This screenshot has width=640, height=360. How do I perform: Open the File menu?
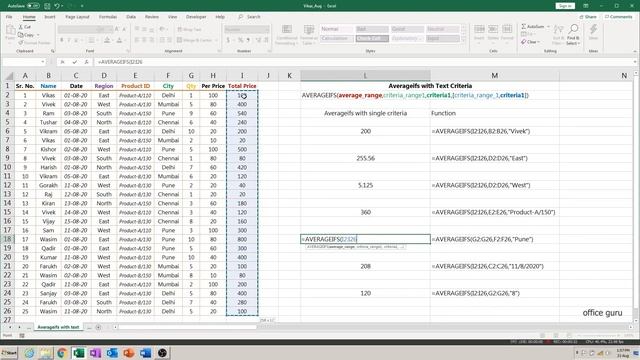click(9, 17)
